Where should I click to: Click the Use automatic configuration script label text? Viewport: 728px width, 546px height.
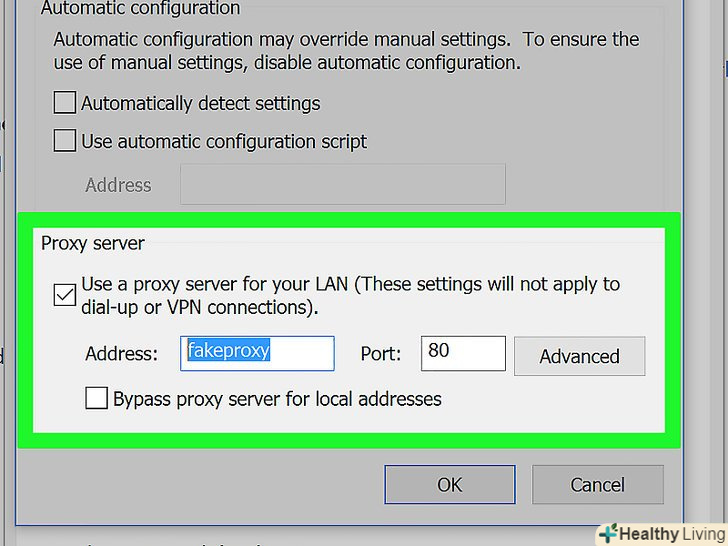pos(224,141)
